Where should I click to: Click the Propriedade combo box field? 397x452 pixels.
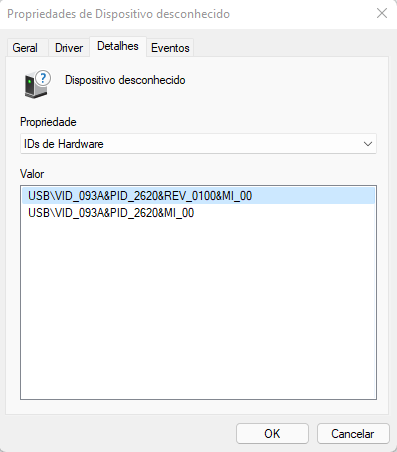pos(198,144)
